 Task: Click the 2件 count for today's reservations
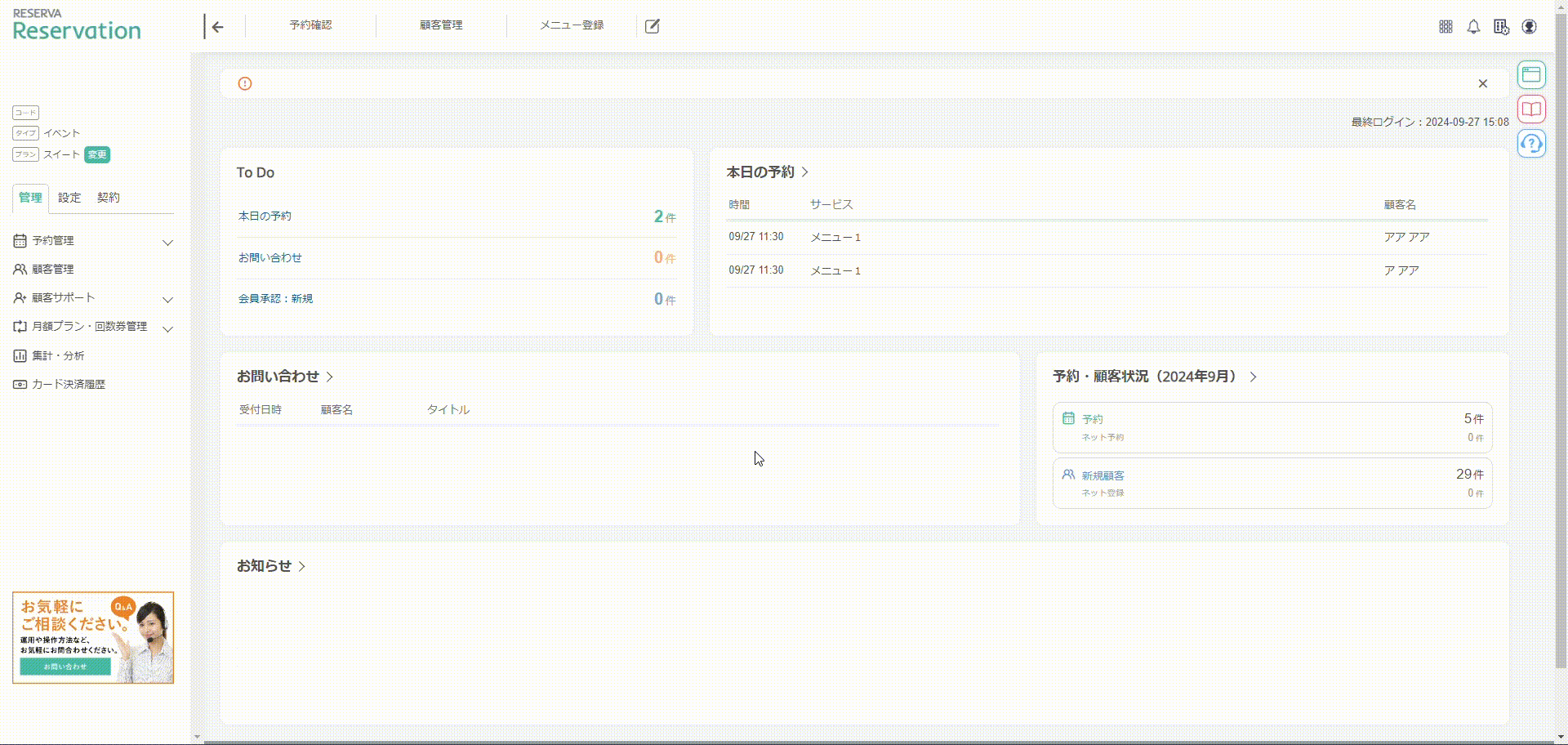[665, 216]
